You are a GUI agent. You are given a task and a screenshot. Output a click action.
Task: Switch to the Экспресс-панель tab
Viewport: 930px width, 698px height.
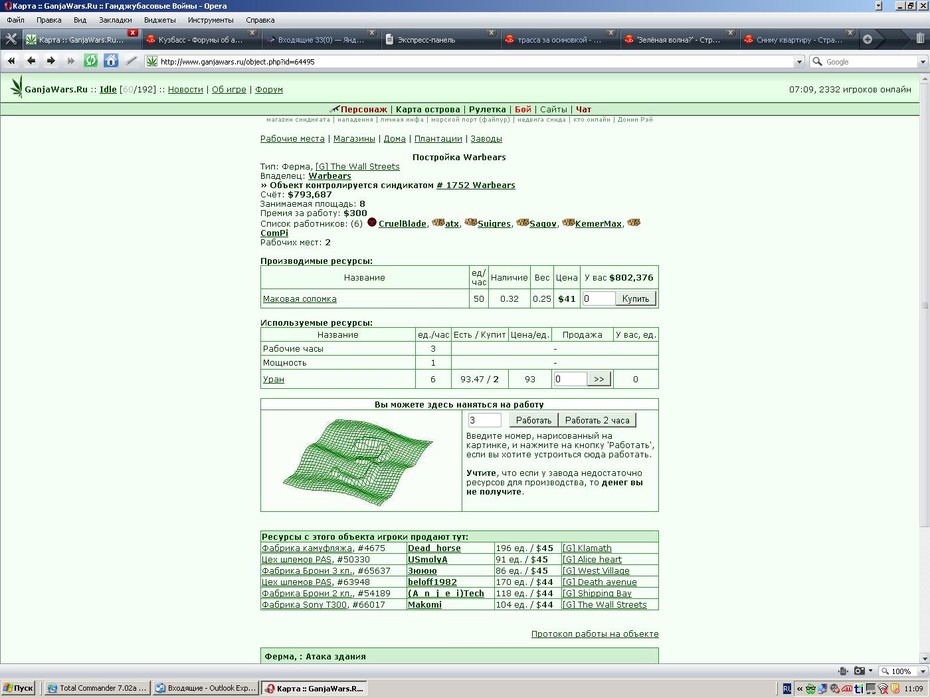441,40
